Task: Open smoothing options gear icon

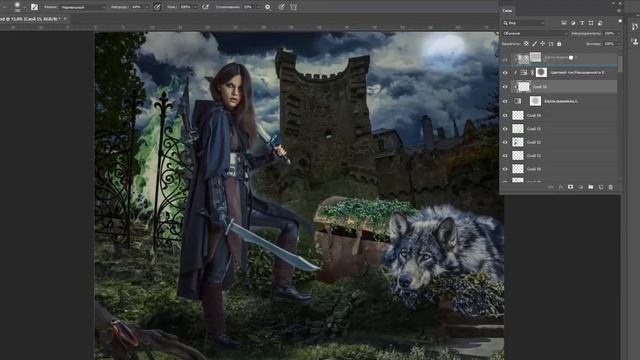Action: click(x=267, y=7)
